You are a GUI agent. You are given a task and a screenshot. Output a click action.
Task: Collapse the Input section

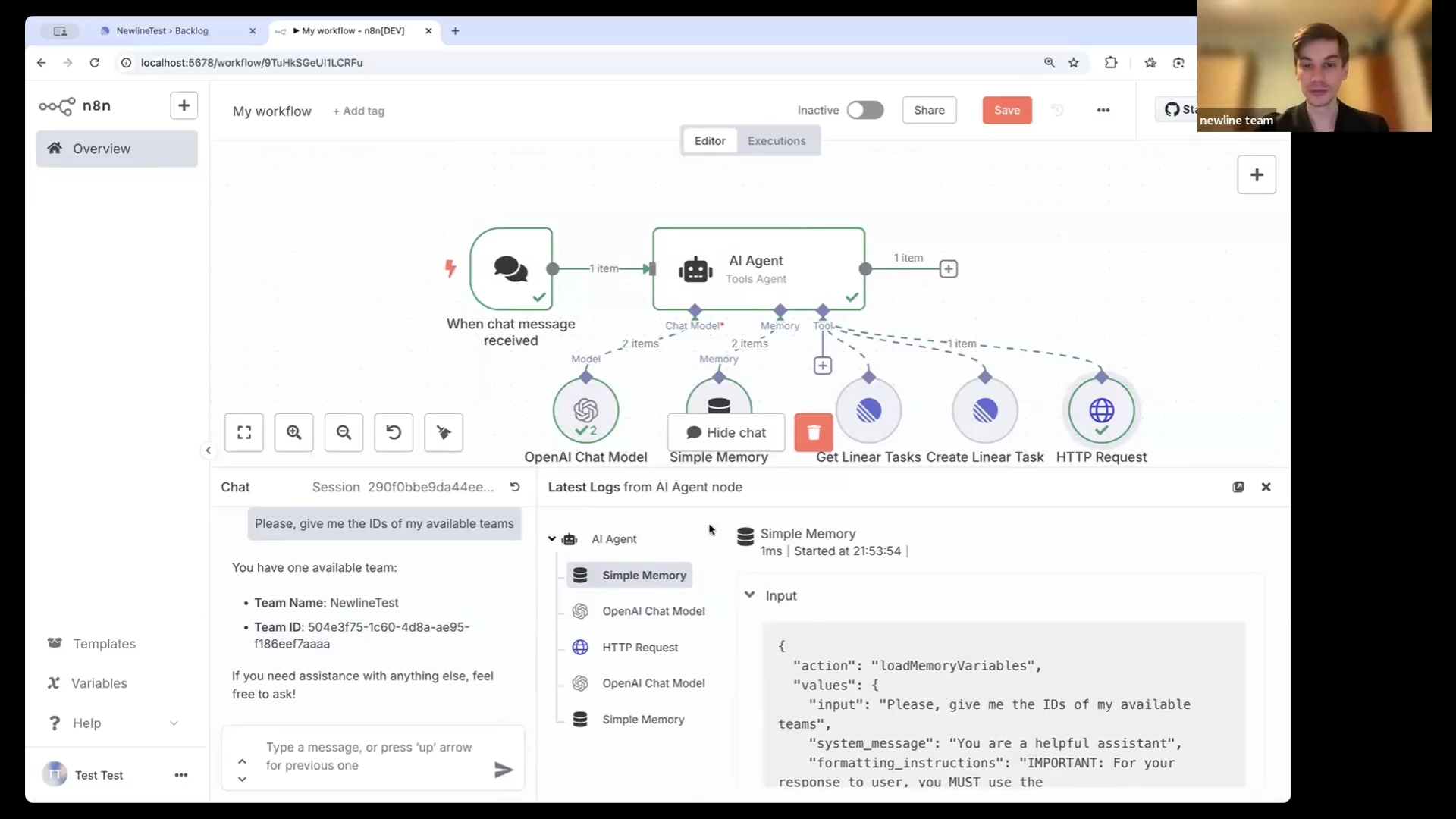coord(750,595)
